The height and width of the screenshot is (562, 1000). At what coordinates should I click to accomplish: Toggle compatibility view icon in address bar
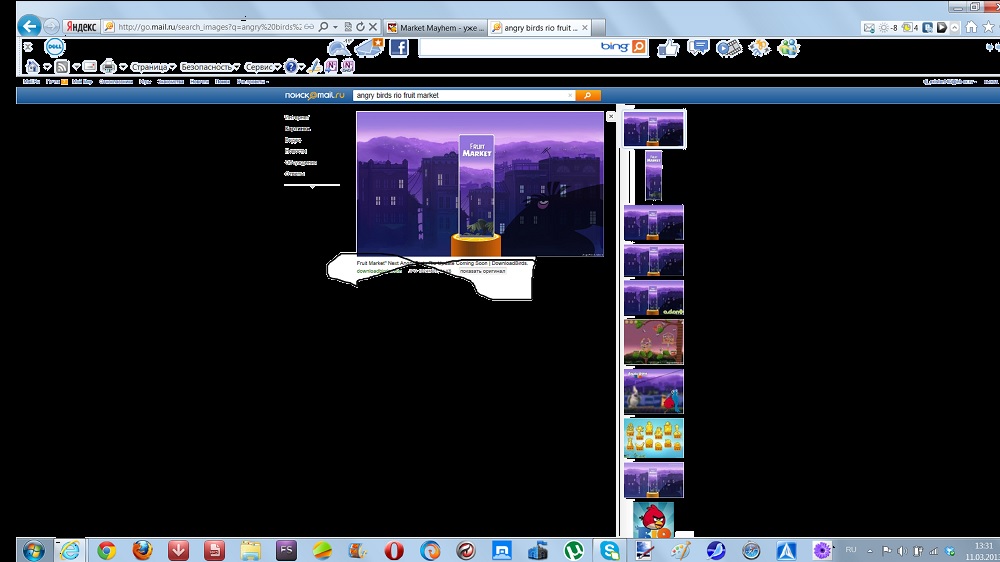[348, 27]
